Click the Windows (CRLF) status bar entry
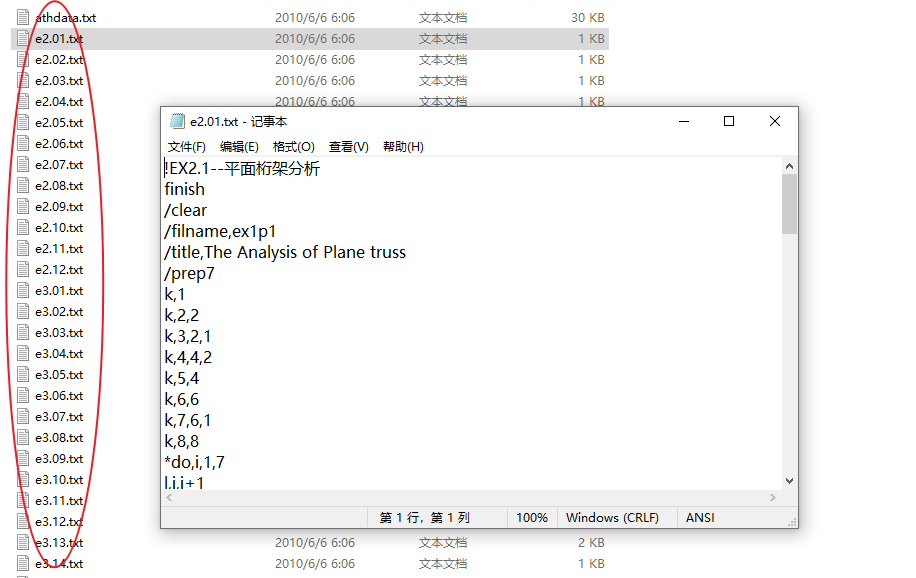This screenshot has height=578, width=916. coord(612,518)
